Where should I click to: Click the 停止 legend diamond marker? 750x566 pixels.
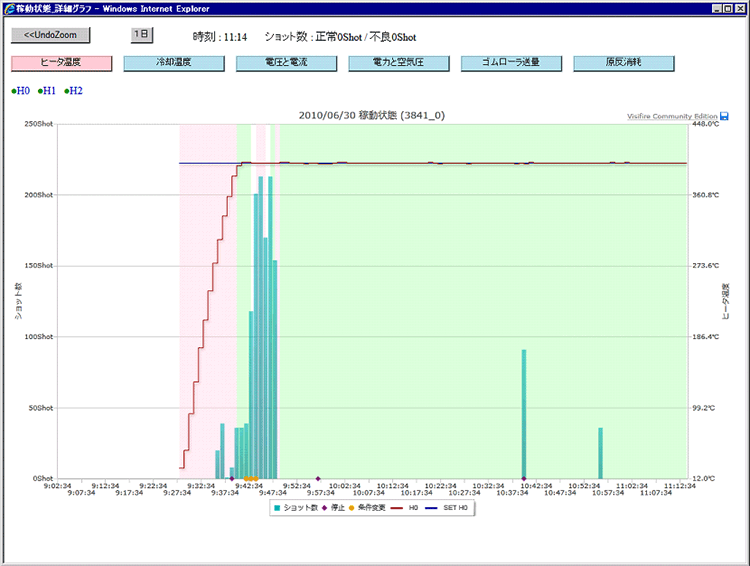325,508
